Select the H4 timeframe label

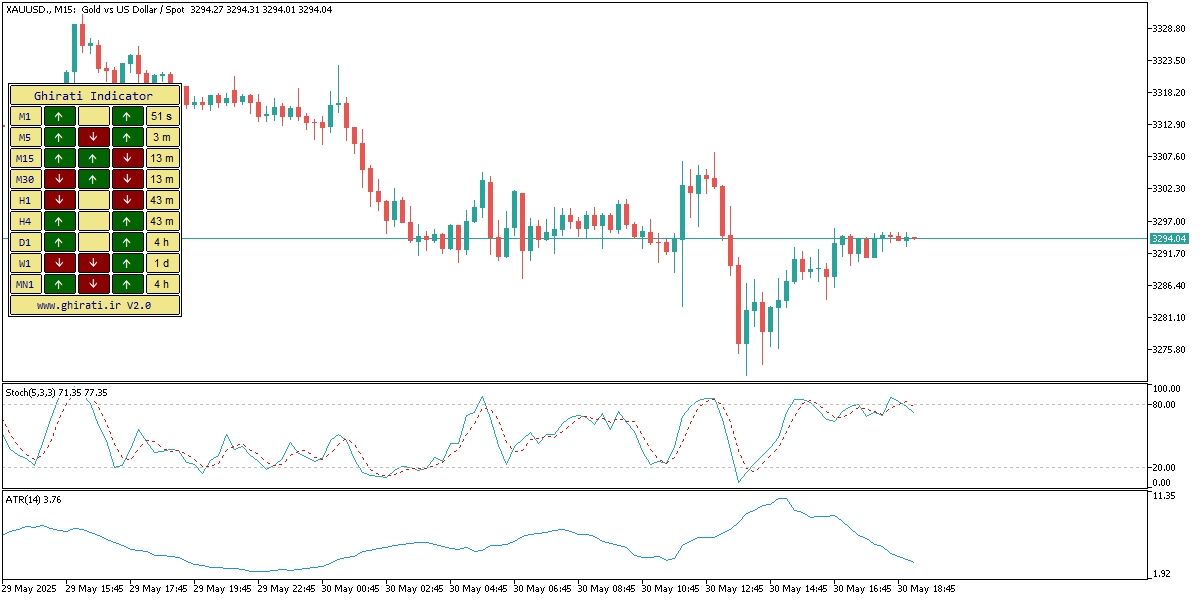tap(25, 221)
